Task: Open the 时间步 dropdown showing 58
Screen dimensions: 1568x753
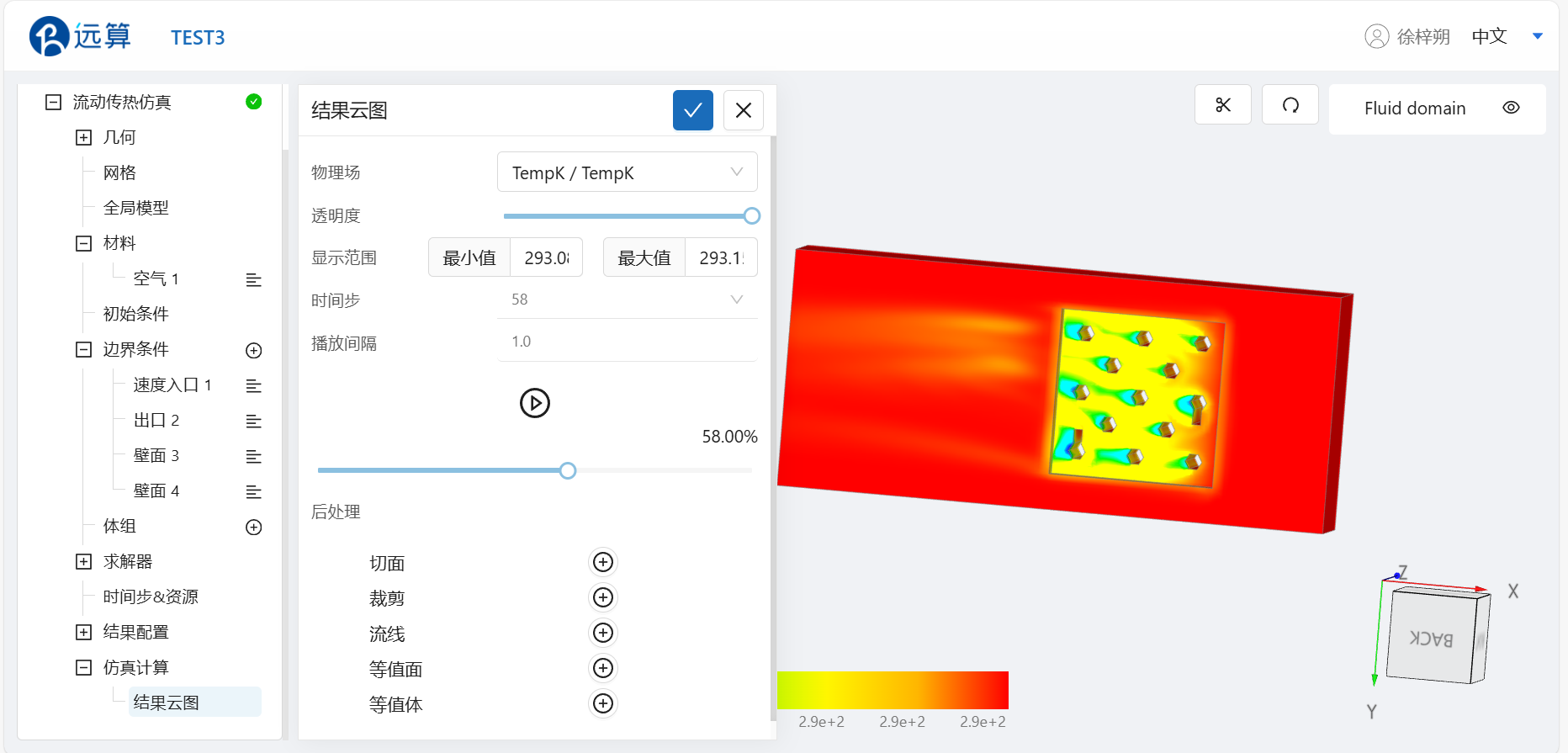Action: [x=627, y=300]
